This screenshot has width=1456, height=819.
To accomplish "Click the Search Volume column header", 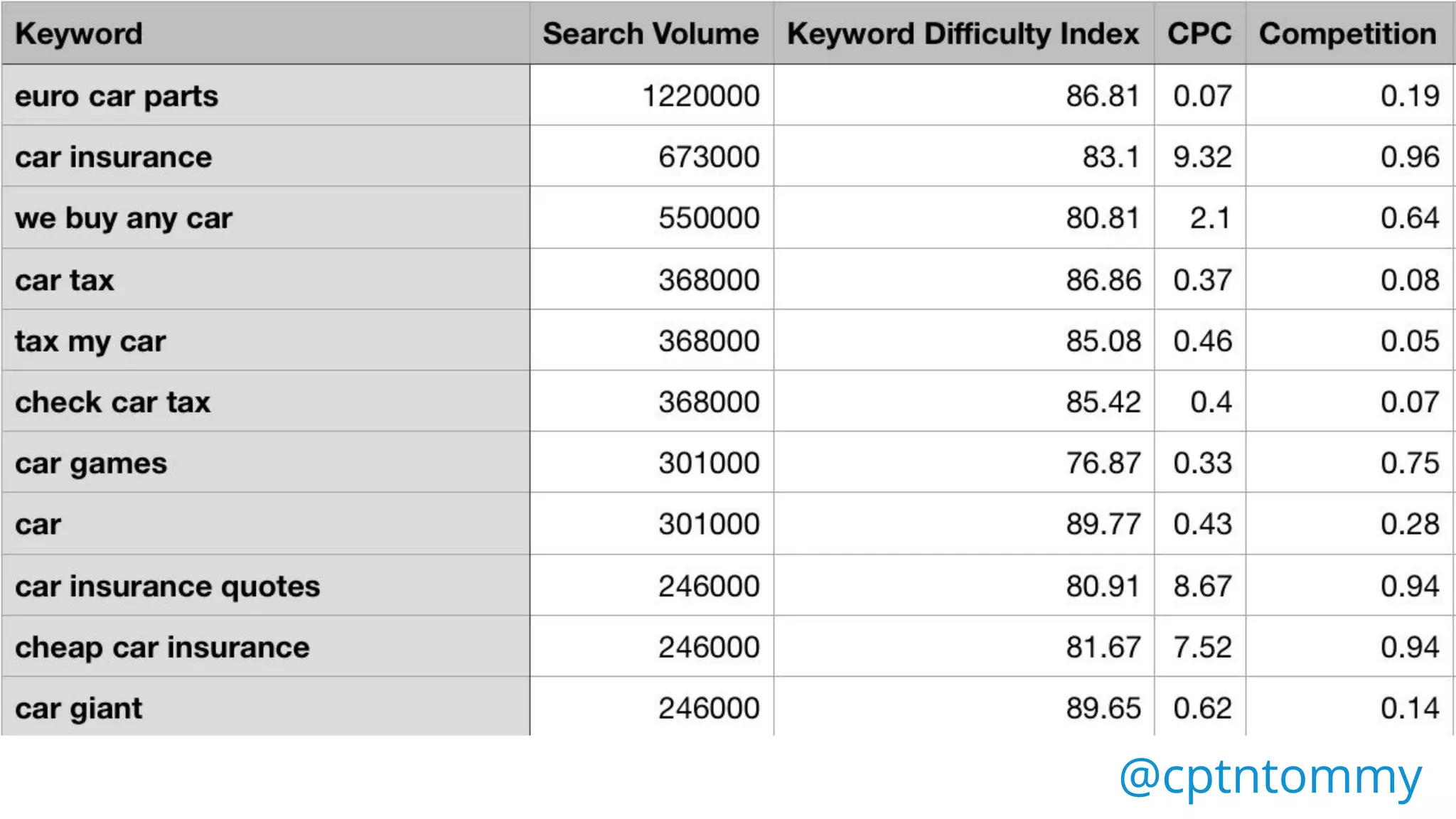I will pos(651,34).
